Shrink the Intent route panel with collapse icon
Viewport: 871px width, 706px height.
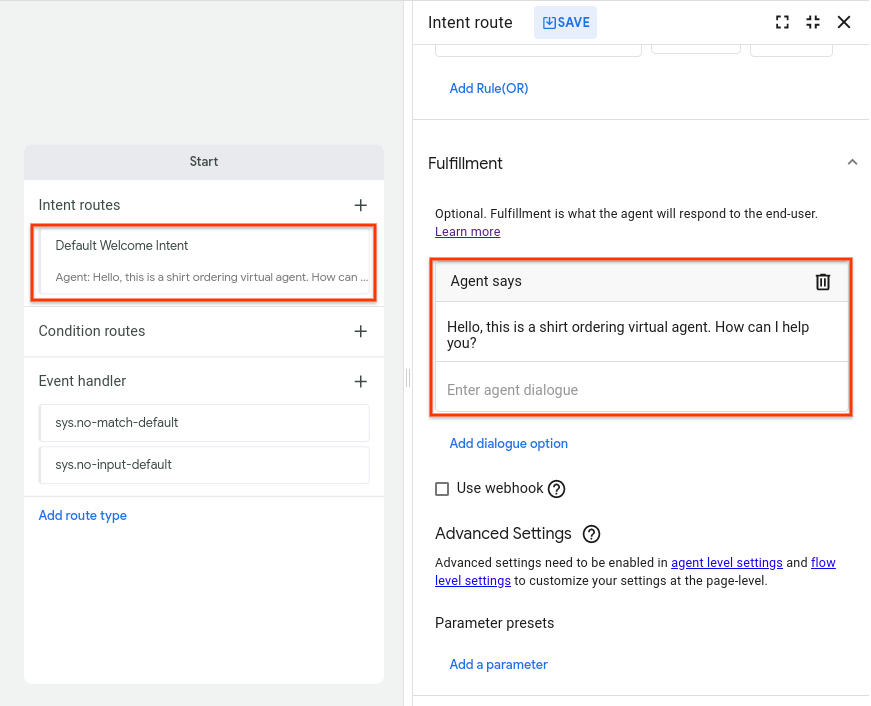tap(812, 22)
